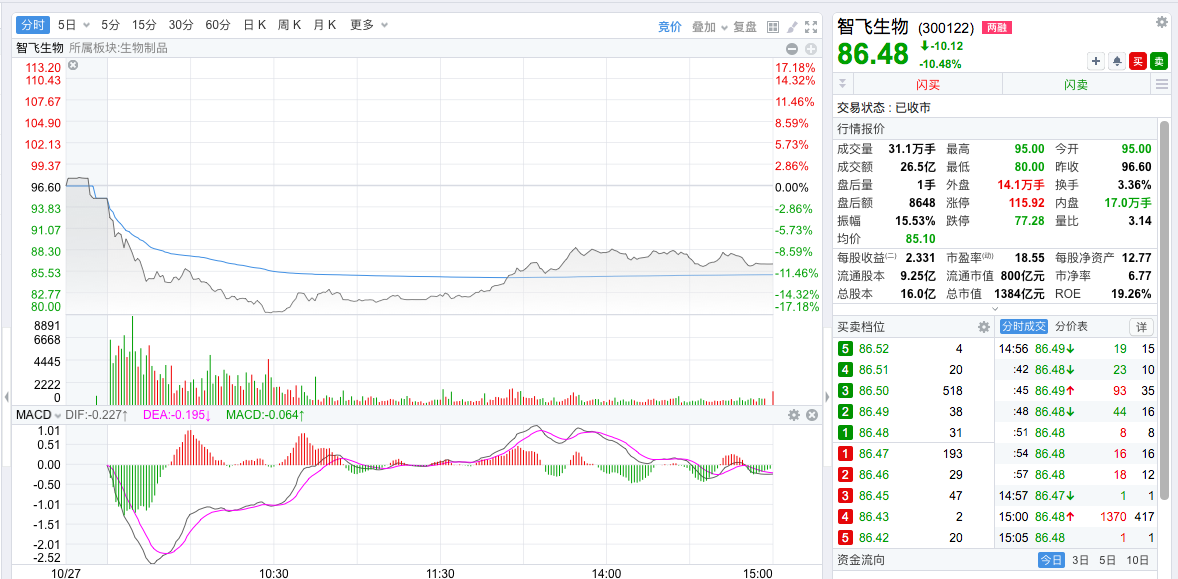
Task: Set a price alert with bell icon
Action: tap(1117, 62)
